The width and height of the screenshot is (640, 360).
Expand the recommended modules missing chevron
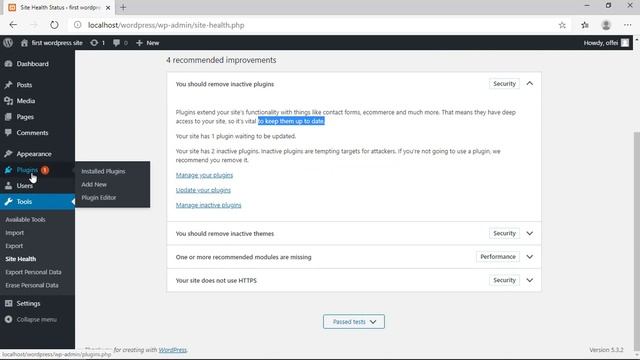529,256
